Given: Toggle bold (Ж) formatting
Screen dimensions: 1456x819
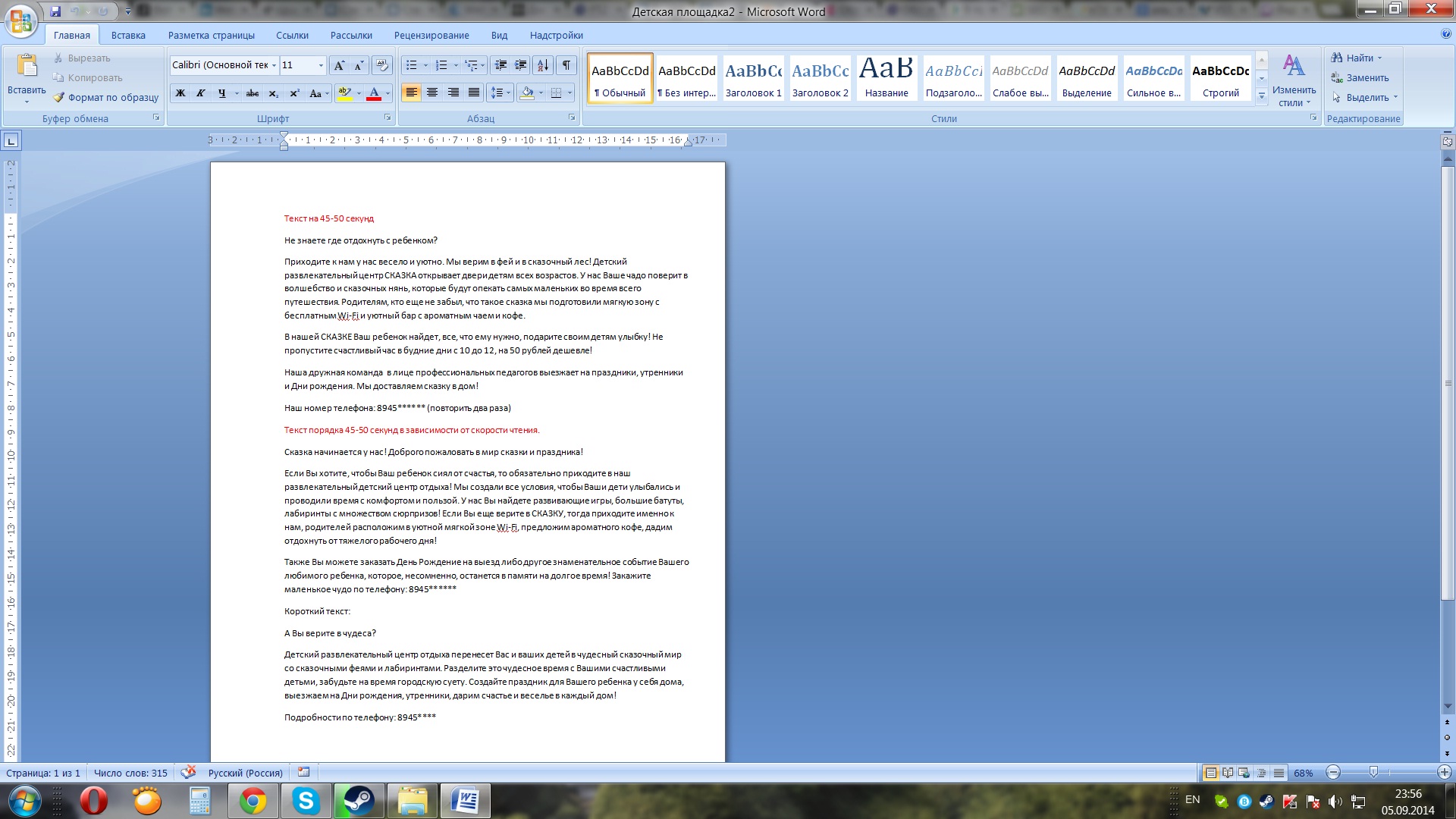Looking at the screenshot, I should (x=180, y=93).
